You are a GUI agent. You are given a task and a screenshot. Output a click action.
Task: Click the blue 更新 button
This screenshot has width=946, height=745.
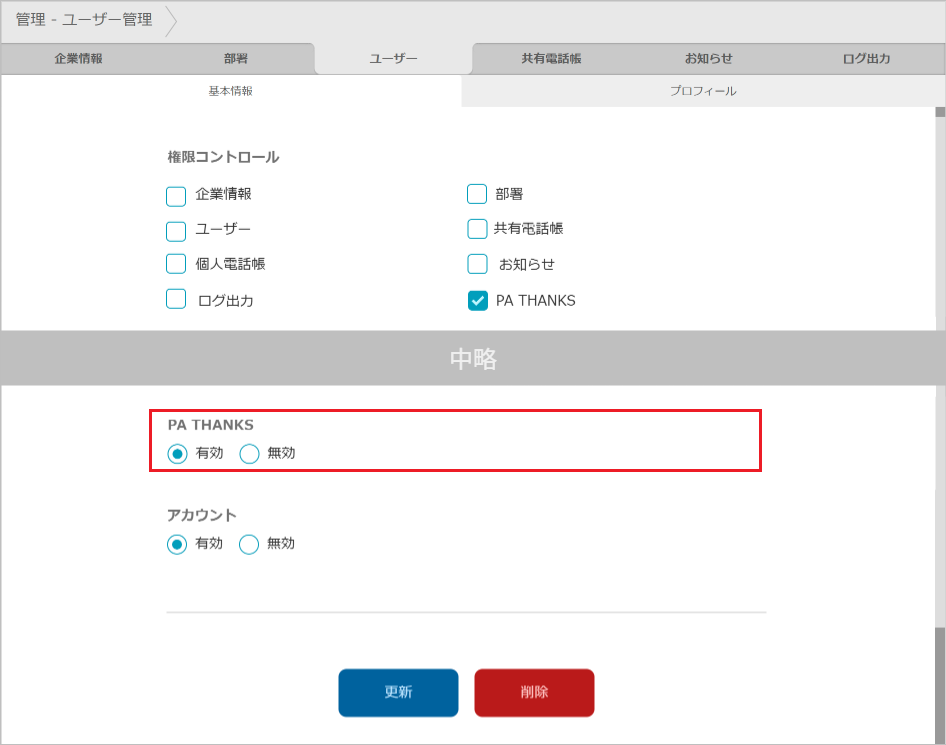coord(398,693)
